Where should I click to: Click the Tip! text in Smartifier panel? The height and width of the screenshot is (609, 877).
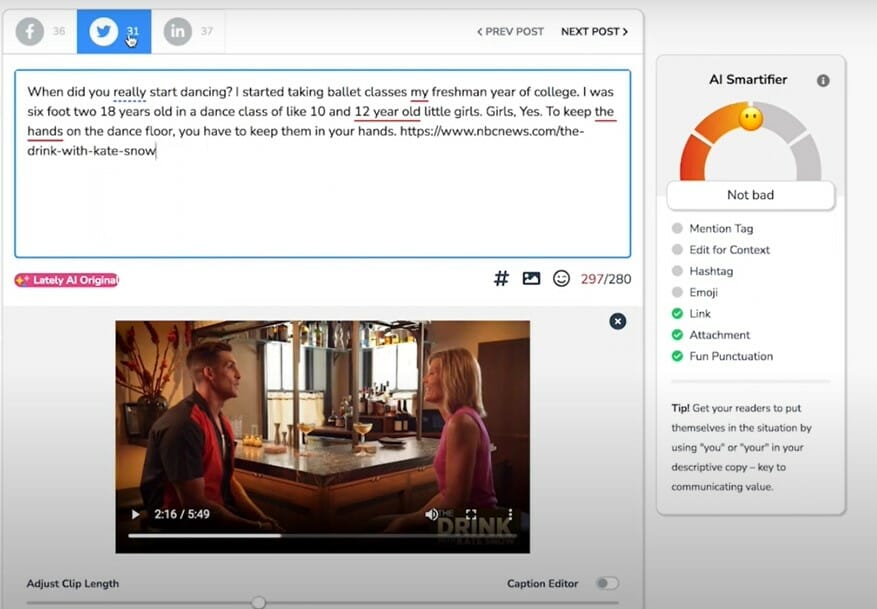coord(741,447)
